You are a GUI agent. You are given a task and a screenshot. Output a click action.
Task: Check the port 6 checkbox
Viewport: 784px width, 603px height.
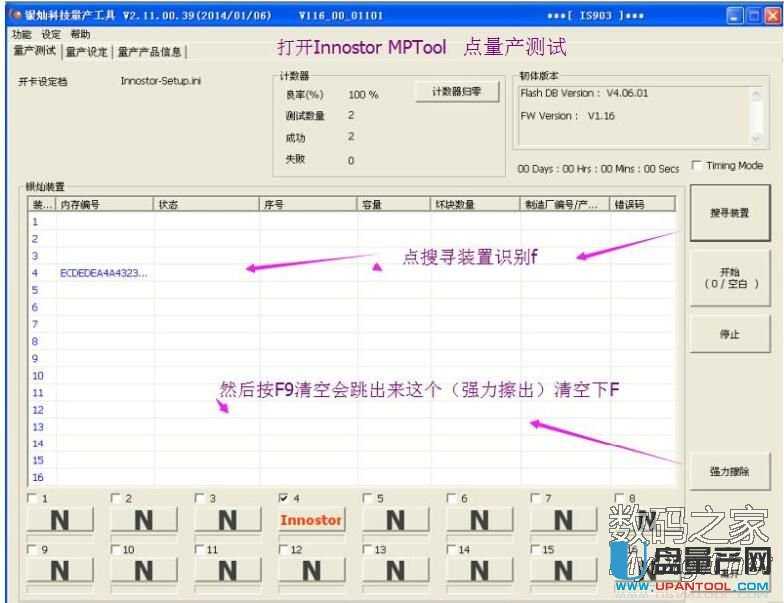452,498
